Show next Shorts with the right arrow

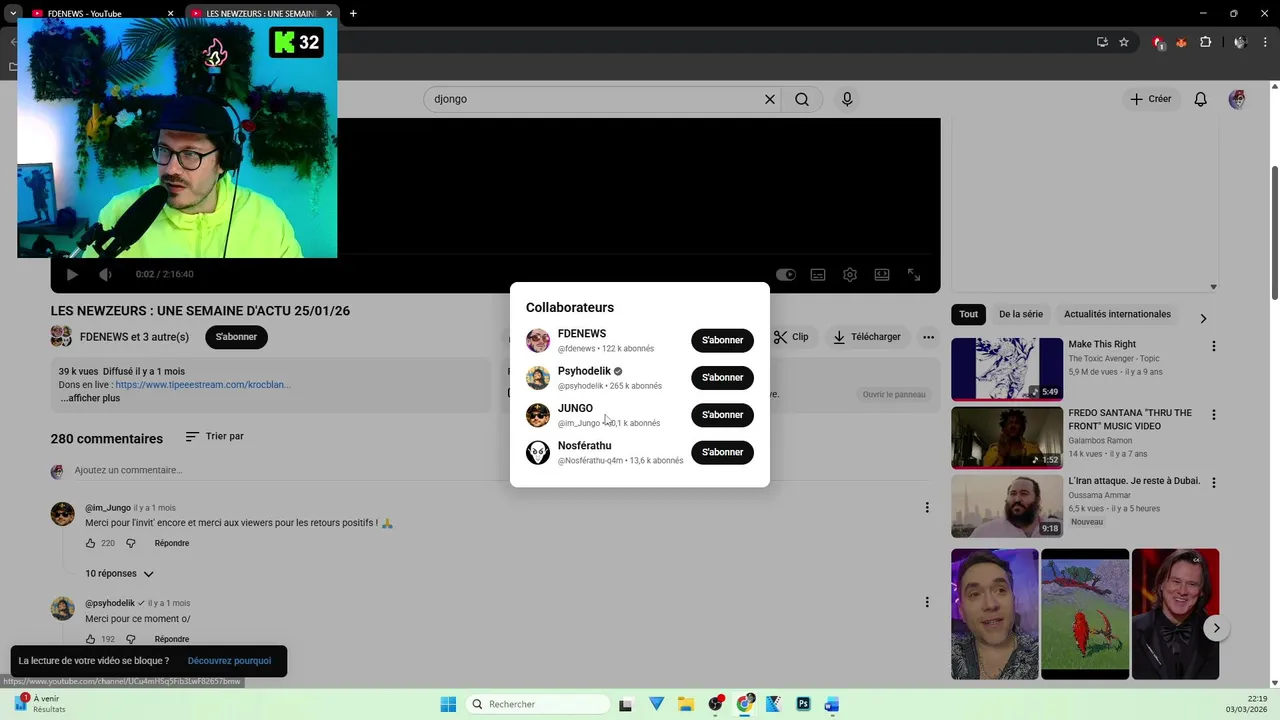1216,628
